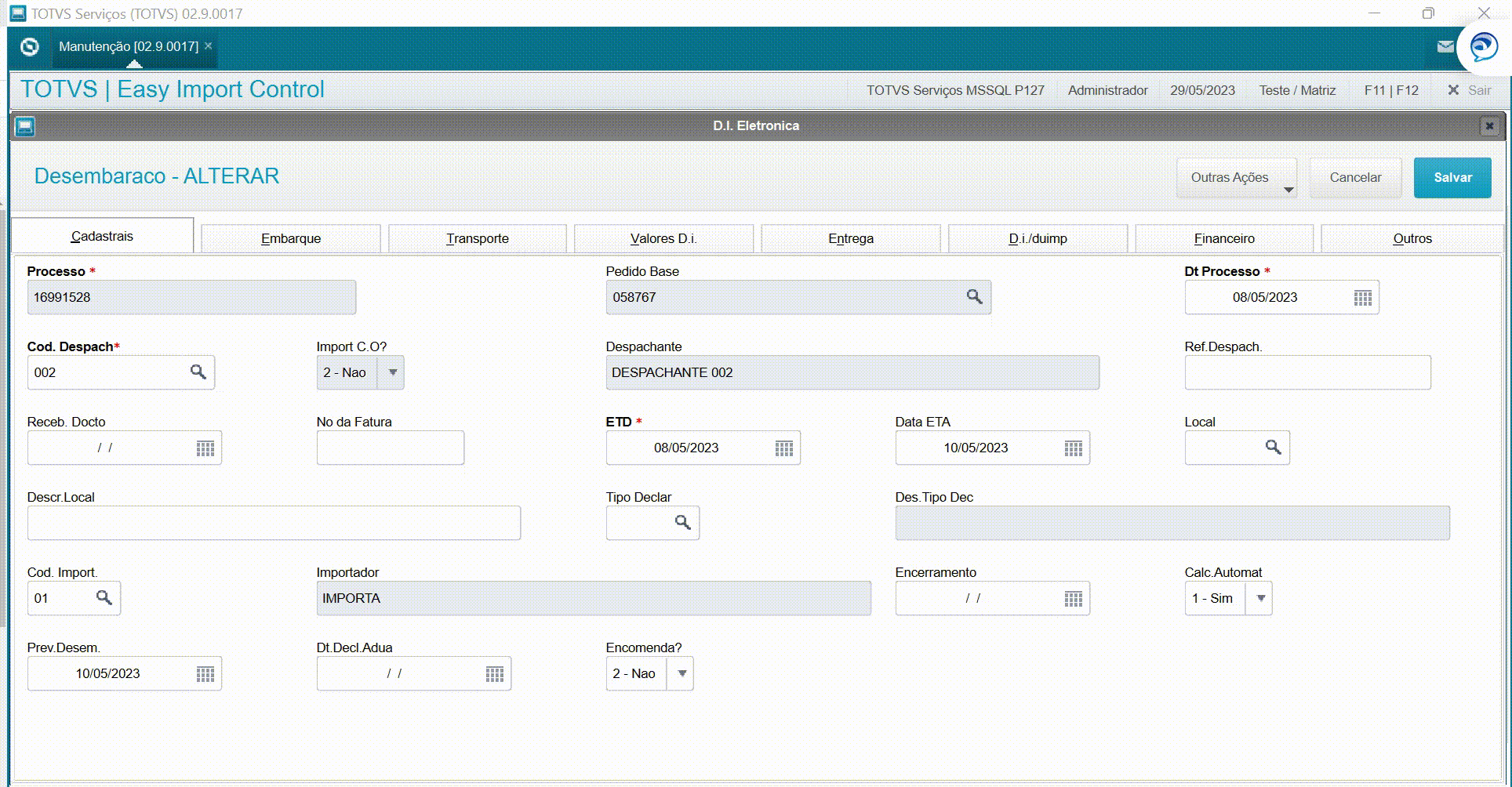Focus the Descr.Local text field
The height and width of the screenshot is (787, 1512).
[x=274, y=523]
